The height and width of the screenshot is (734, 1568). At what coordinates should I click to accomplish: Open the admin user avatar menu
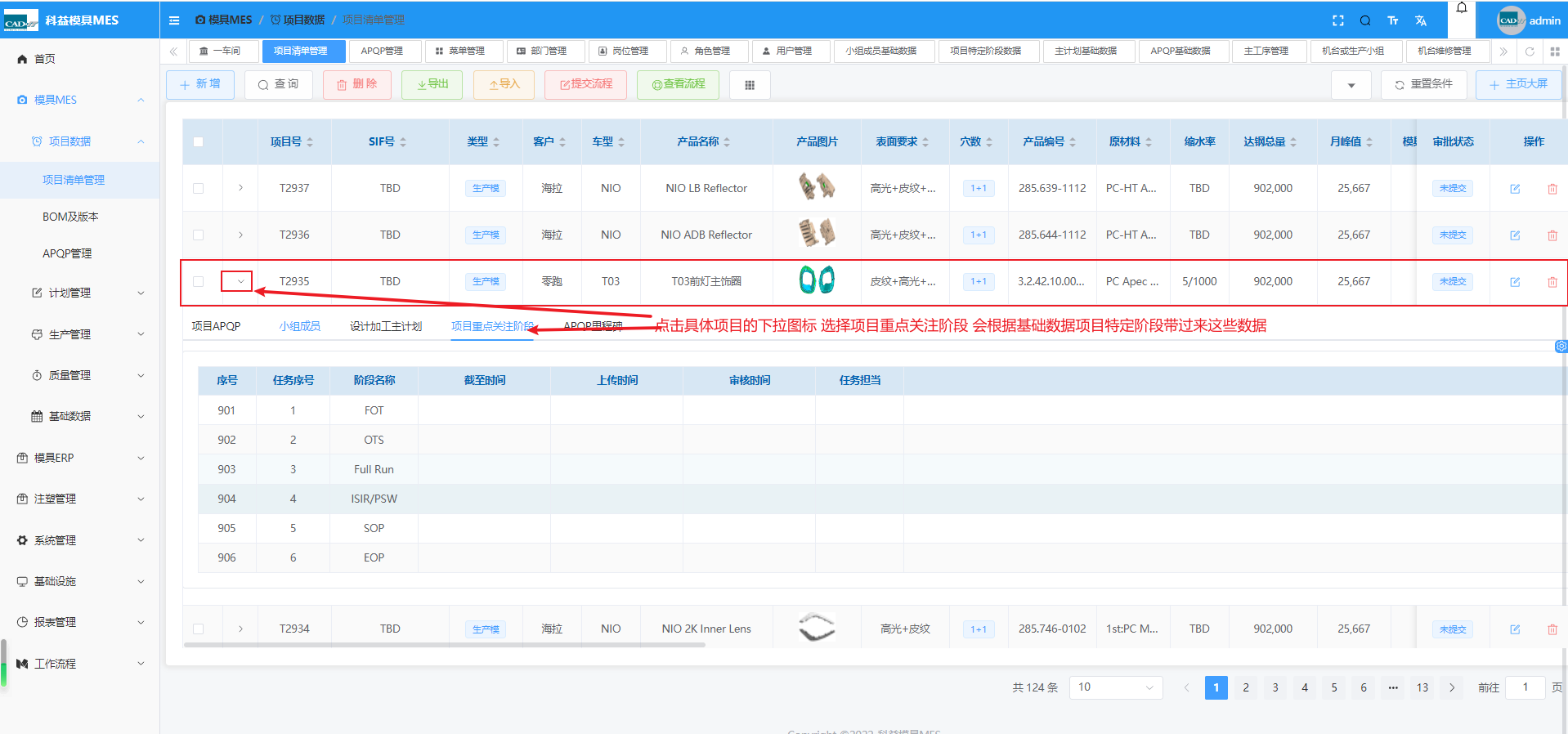click(1528, 20)
